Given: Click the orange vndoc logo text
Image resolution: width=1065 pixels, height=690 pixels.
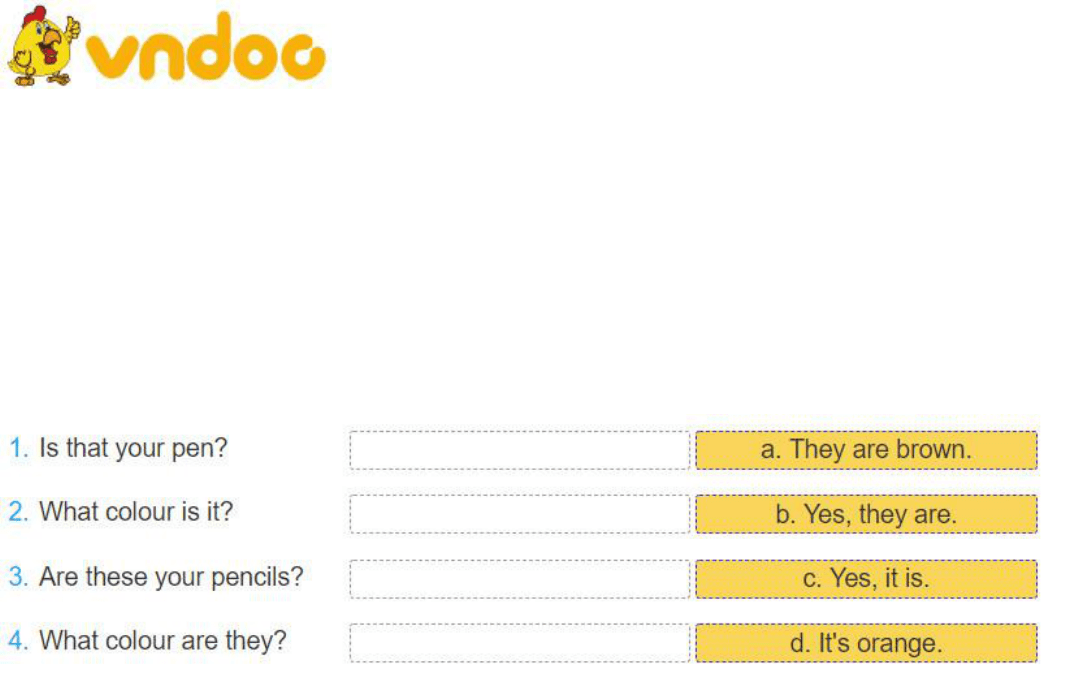Looking at the screenshot, I should 206,46.
